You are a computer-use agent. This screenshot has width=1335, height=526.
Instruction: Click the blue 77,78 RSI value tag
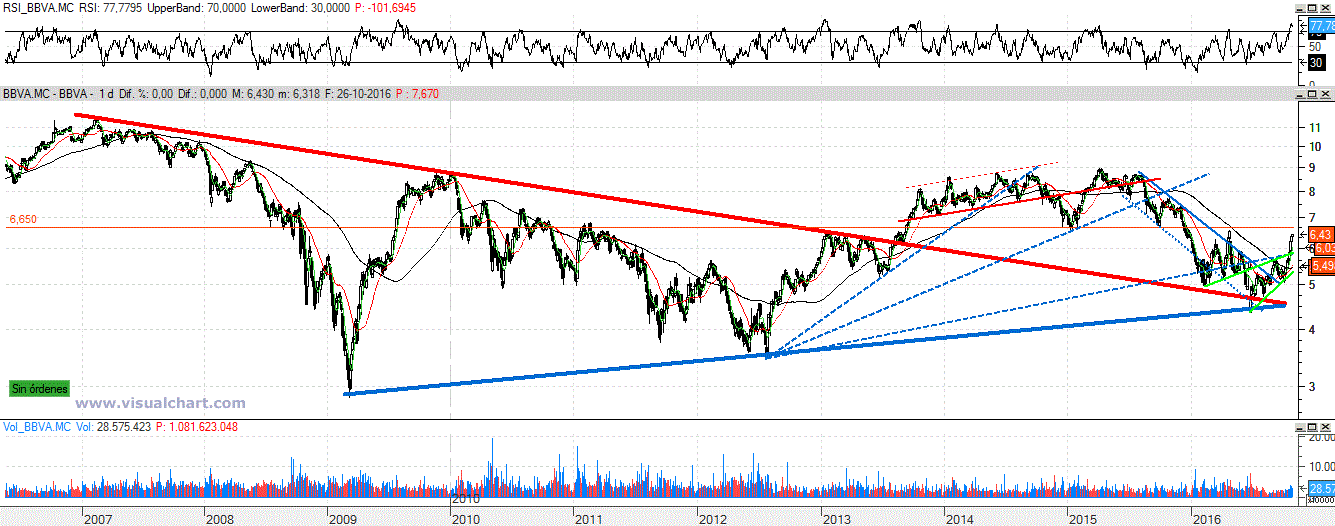click(x=1321, y=25)
